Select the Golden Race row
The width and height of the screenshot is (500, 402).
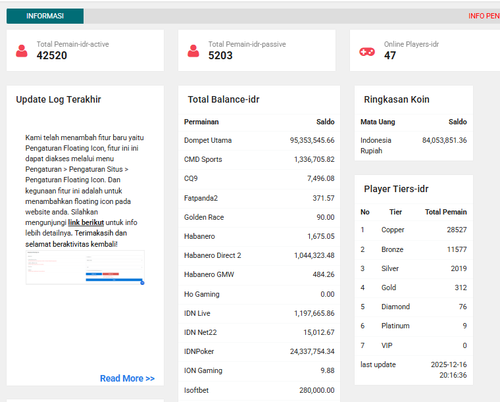259,217
